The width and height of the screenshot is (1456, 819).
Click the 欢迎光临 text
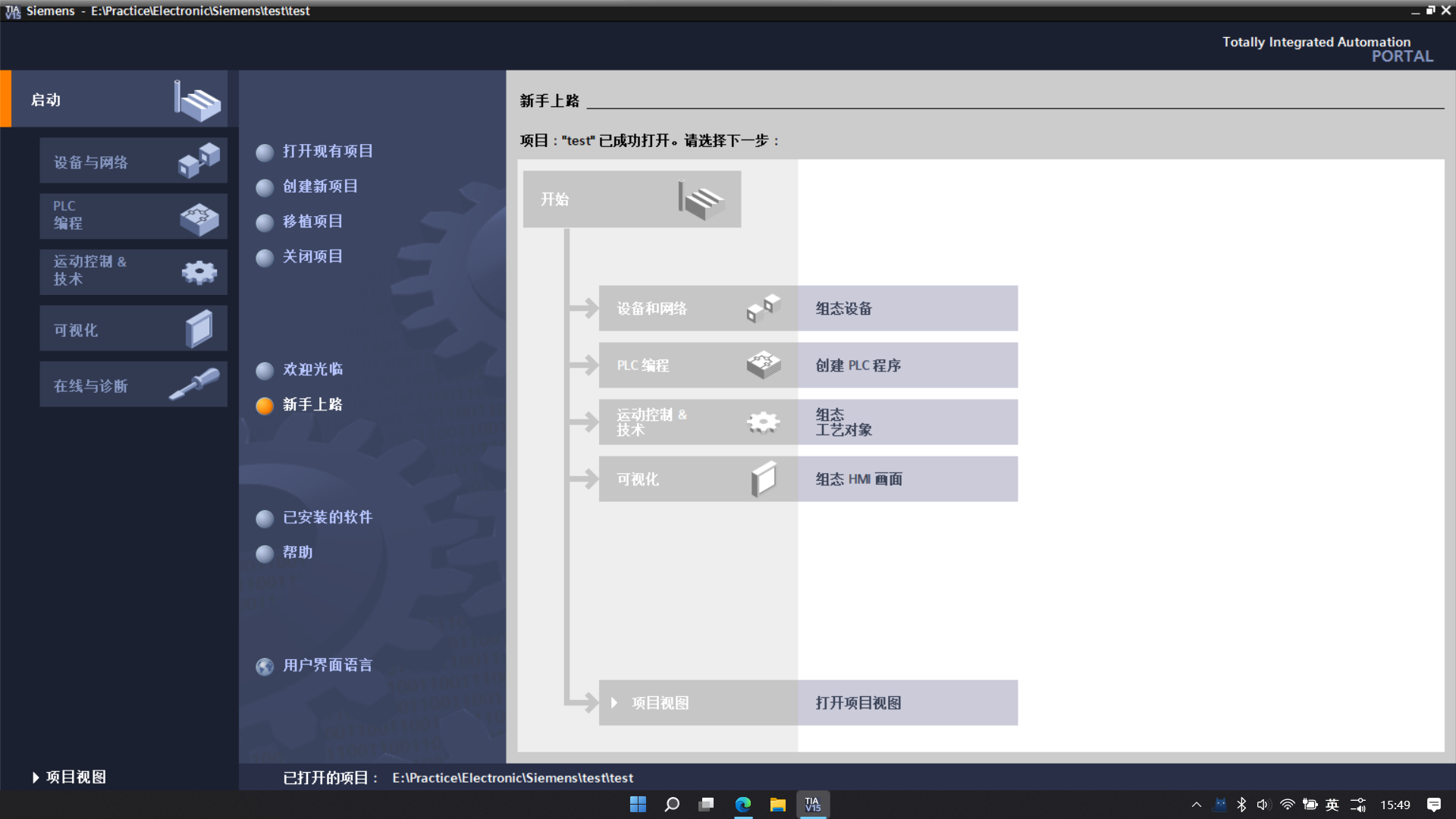point(312,369)
